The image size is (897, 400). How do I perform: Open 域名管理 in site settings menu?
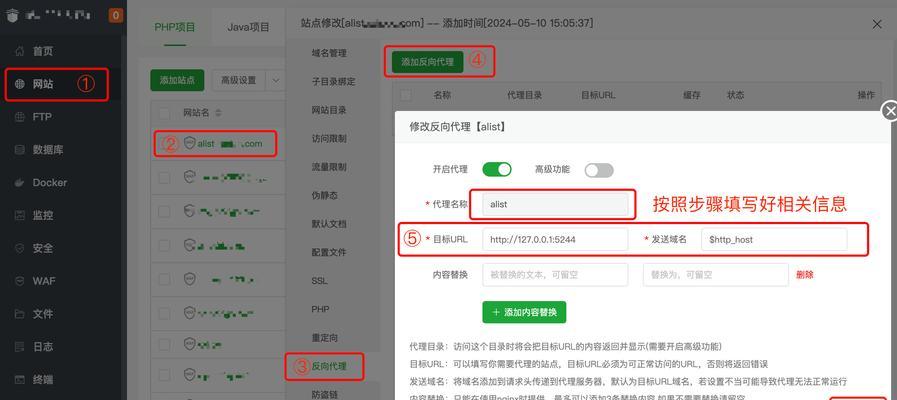tap(329, 53)
